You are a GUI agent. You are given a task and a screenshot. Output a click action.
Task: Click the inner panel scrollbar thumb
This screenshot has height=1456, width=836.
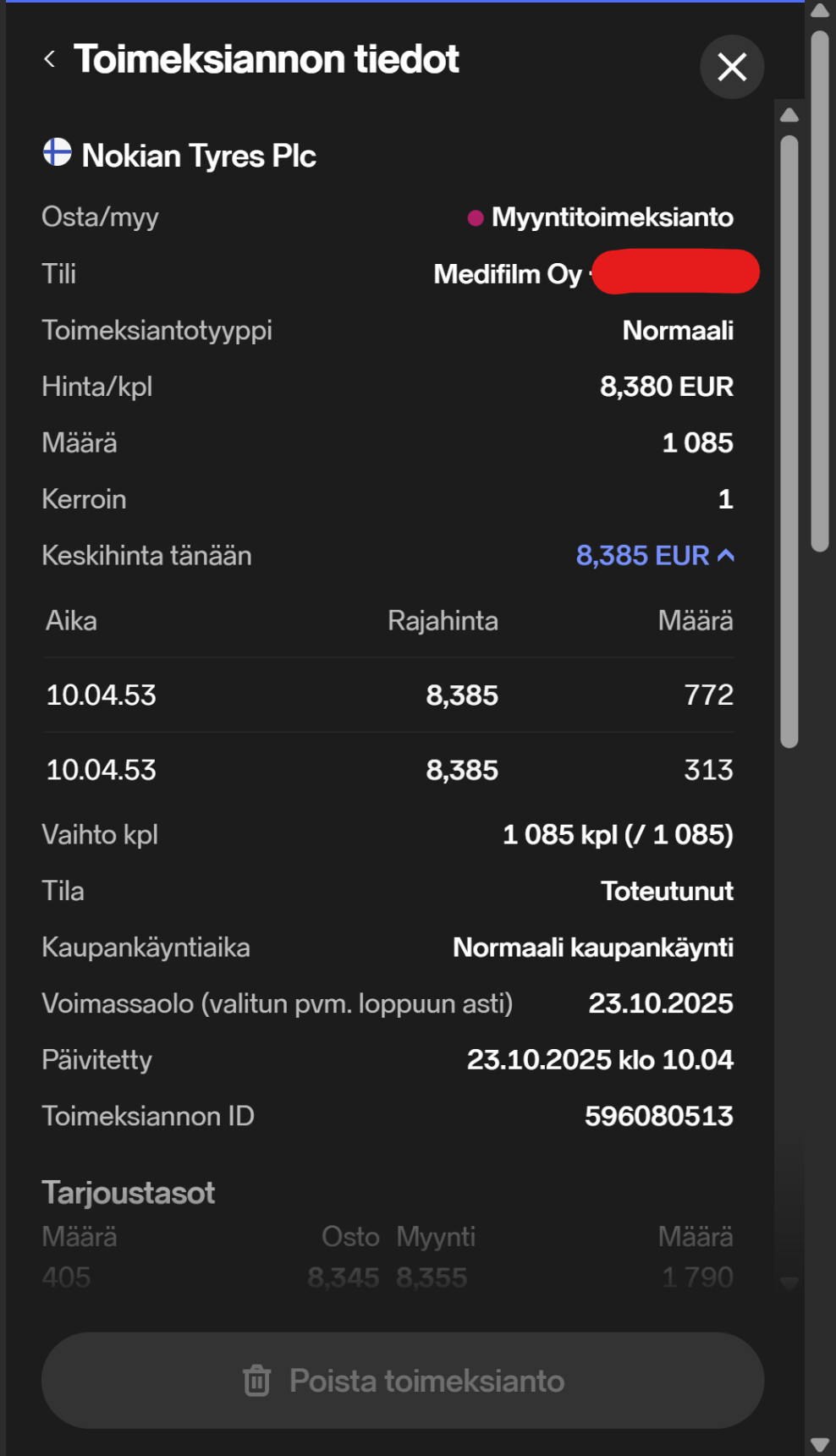pos(789,440)
